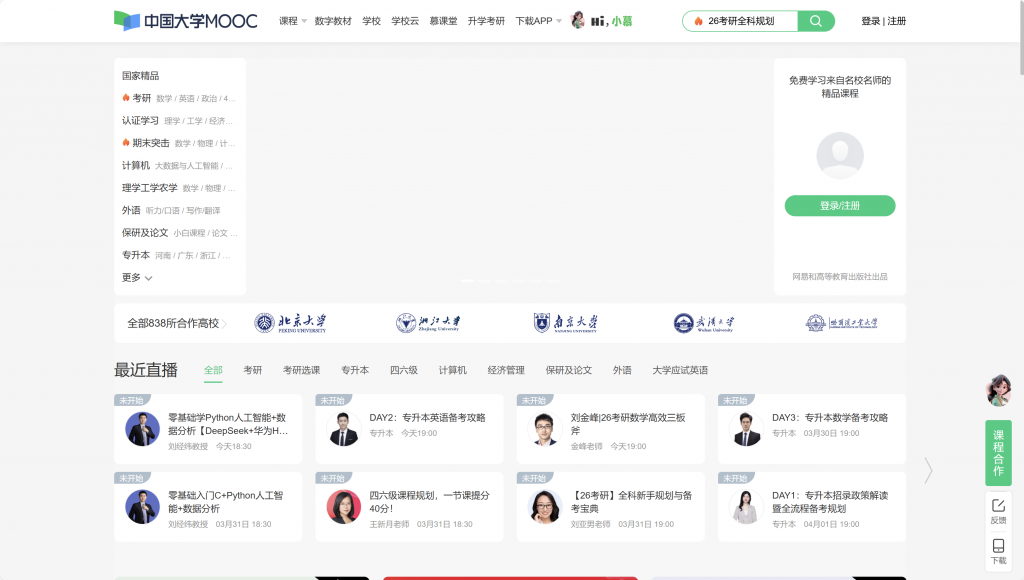The height and width of the screenshot is (580, 1024).
Task: Select the Nanjing University logo
Action: coord(566,323)
